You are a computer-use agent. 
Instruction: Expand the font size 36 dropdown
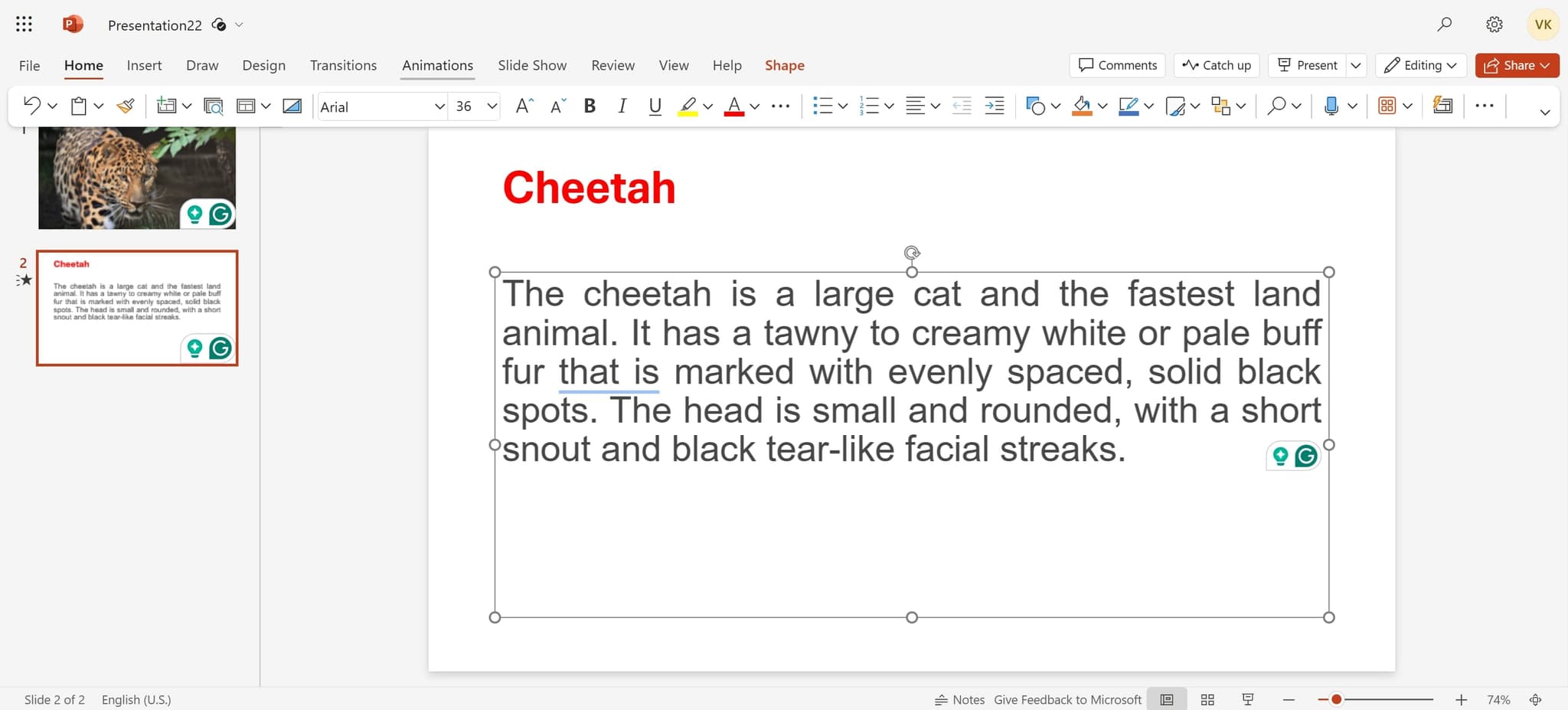pos(492,106)
